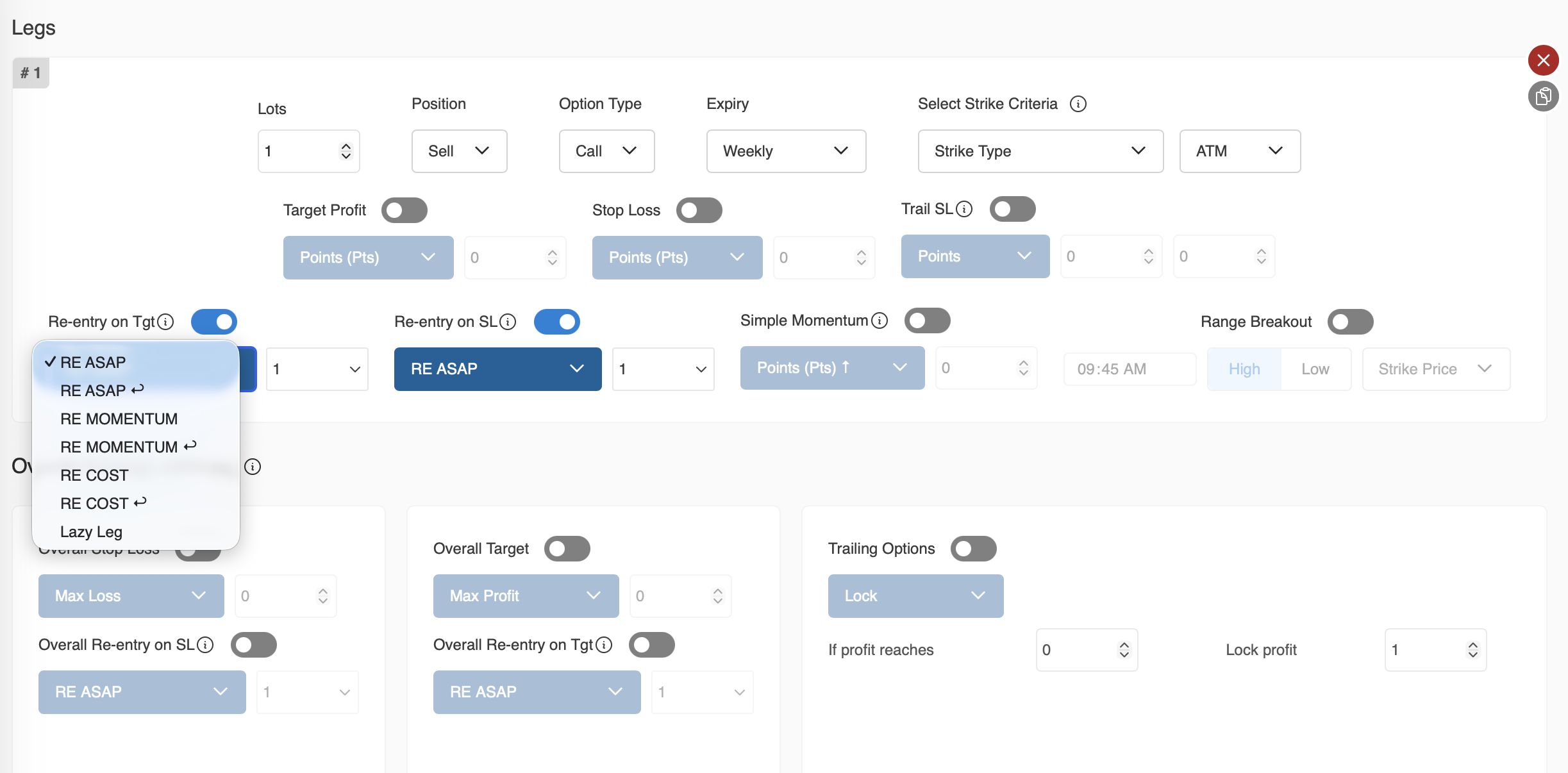Screen dimensions: 1568x773
Task: Open the ATM strike dropdown
Action: click(1239, 151)
